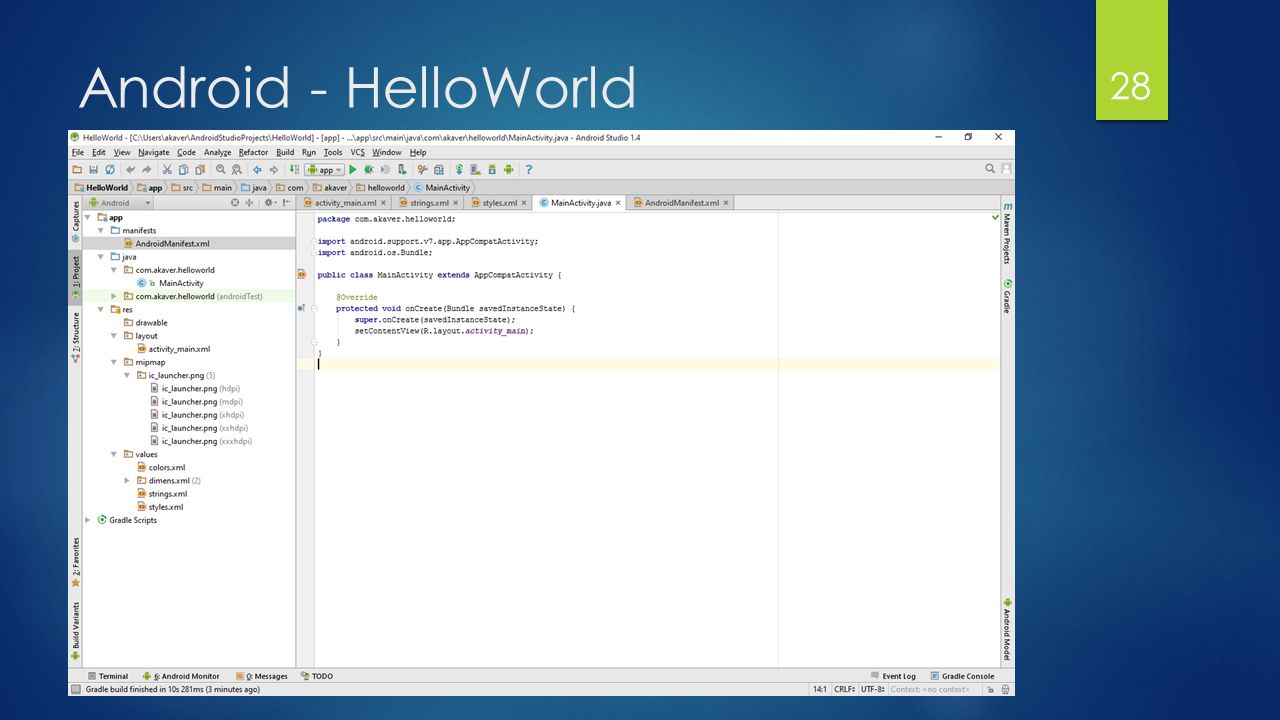Open the Refactor menu
This screenshot has width=1280, height=720.
(253, 152)
